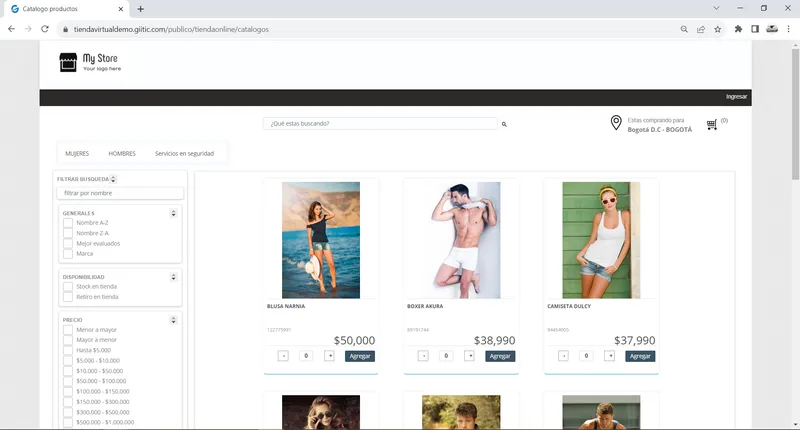Screen dimensions: 800x430
Task: Open the Boxer Akura product image
Action: [x=461, y=240]
